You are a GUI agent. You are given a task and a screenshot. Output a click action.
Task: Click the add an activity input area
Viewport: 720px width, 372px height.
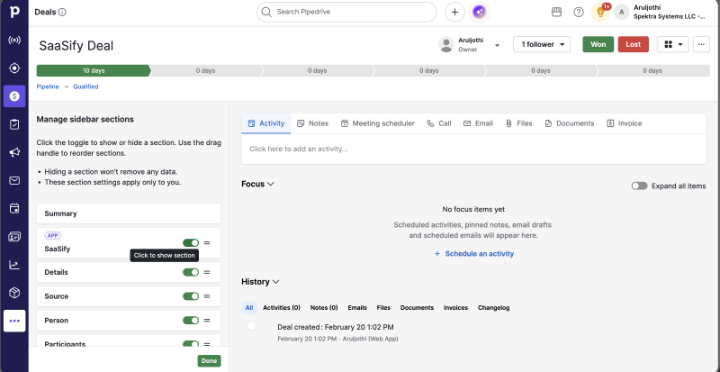pyautogui.click(x=473, y=149)
